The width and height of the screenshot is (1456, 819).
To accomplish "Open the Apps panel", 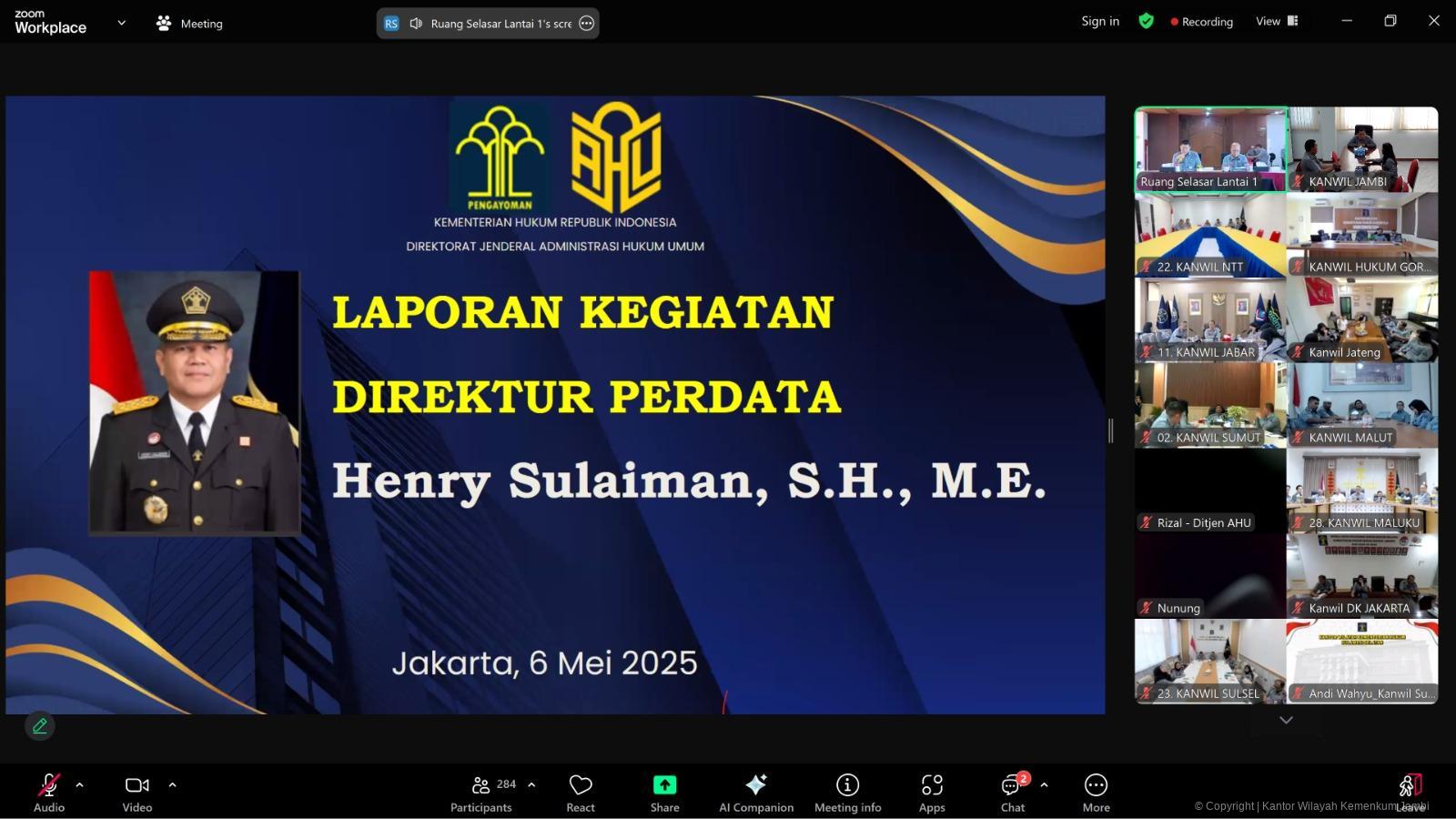I will [x=931, y=792].
